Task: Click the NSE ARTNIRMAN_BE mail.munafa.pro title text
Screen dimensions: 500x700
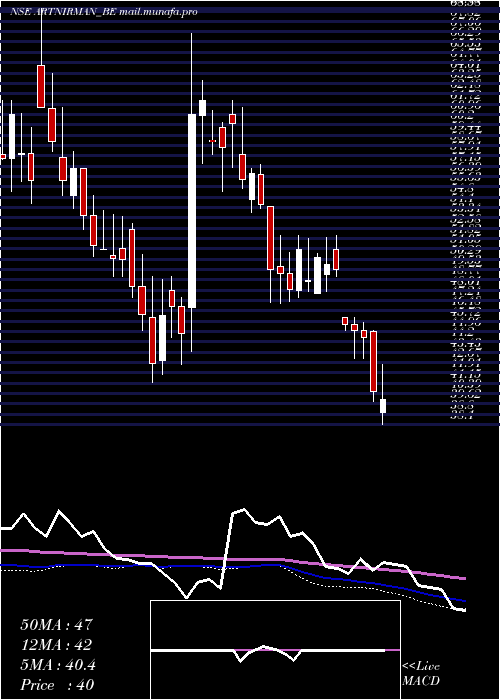Action: 104,12
